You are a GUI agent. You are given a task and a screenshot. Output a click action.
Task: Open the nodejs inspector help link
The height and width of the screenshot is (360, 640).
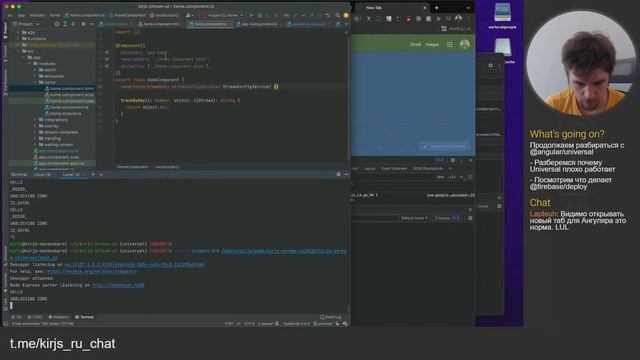(x=92, y=271)
